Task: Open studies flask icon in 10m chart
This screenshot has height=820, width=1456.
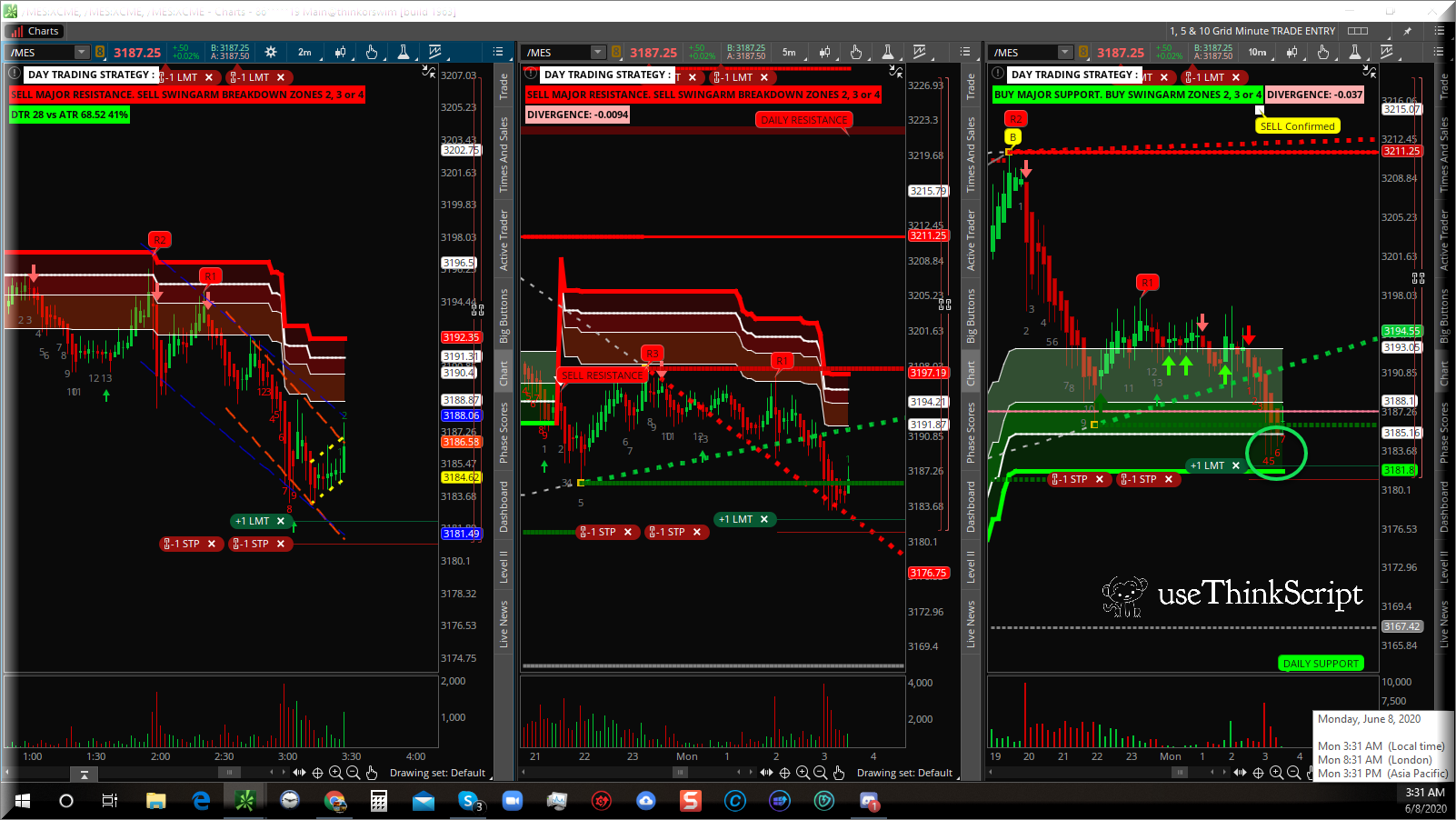Action: 1355,52
